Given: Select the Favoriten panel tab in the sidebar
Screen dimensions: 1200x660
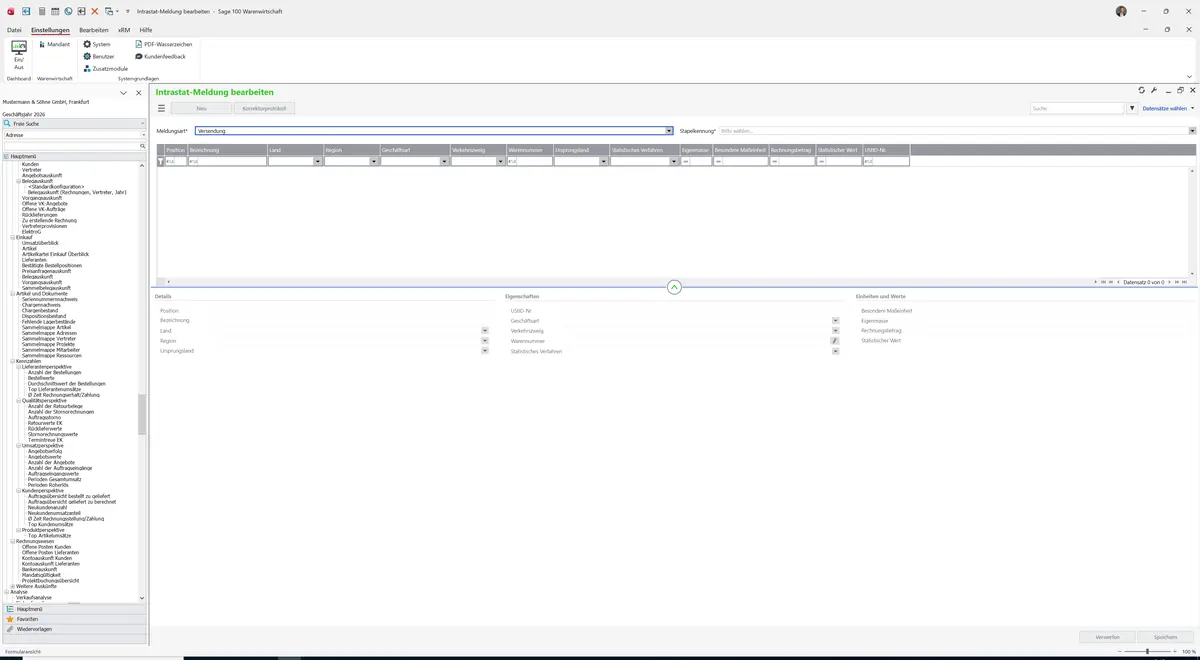Looking at the screenshot, I should [74, 619].
